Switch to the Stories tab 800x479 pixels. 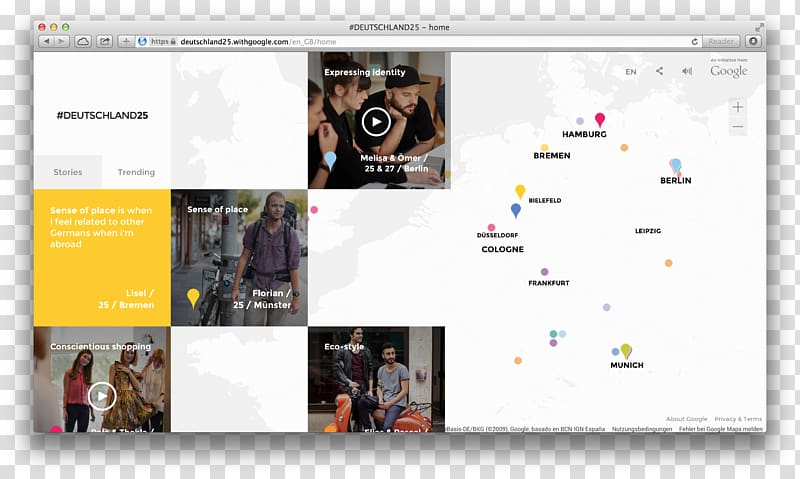tap(68, 172)
